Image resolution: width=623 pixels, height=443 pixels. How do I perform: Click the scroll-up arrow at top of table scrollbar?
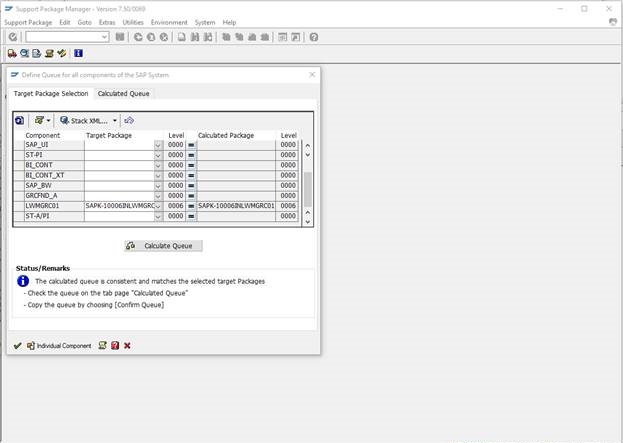(x=308, y=145)
